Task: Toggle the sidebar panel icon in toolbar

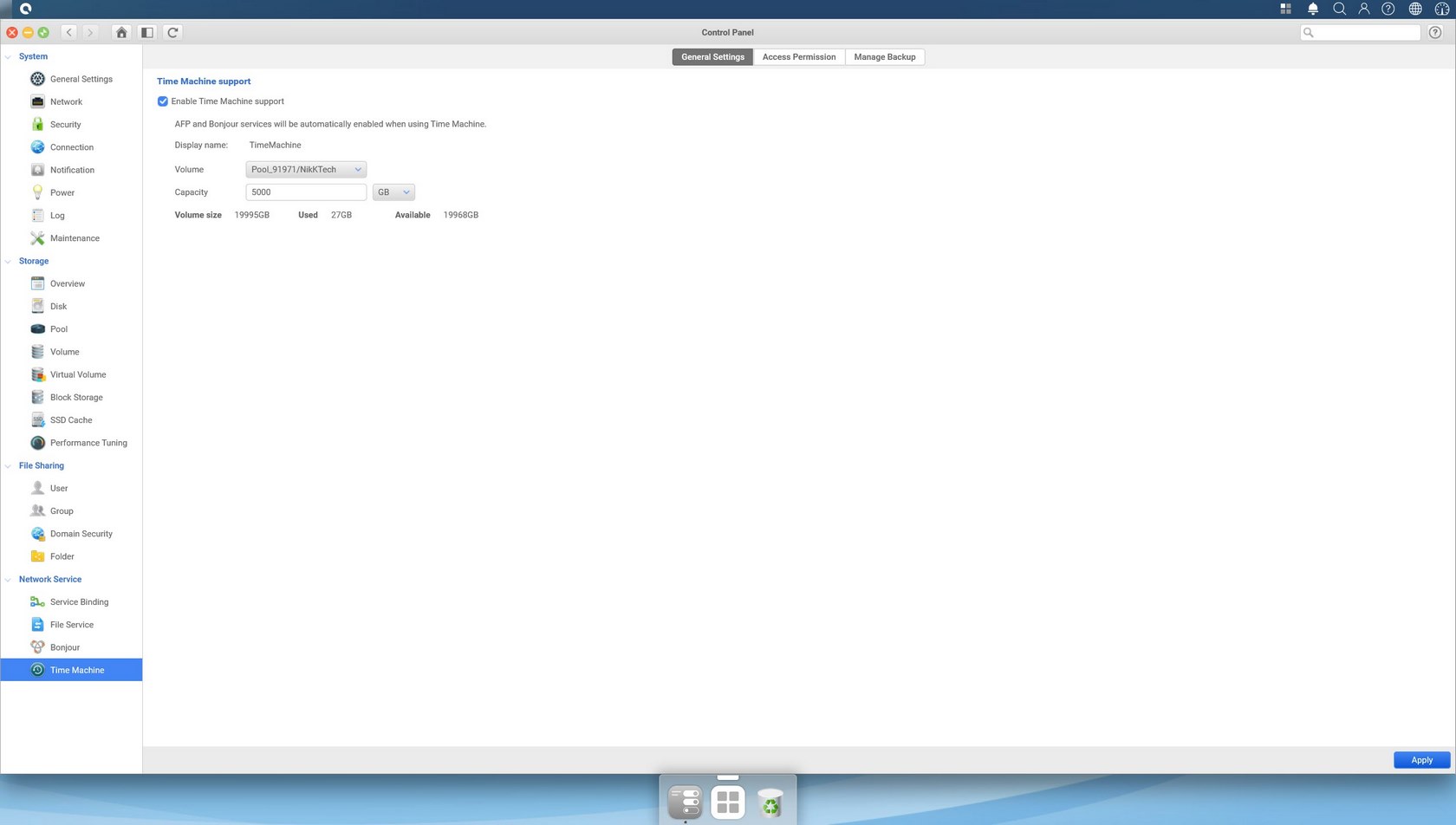Action: [x=147, y=32]
